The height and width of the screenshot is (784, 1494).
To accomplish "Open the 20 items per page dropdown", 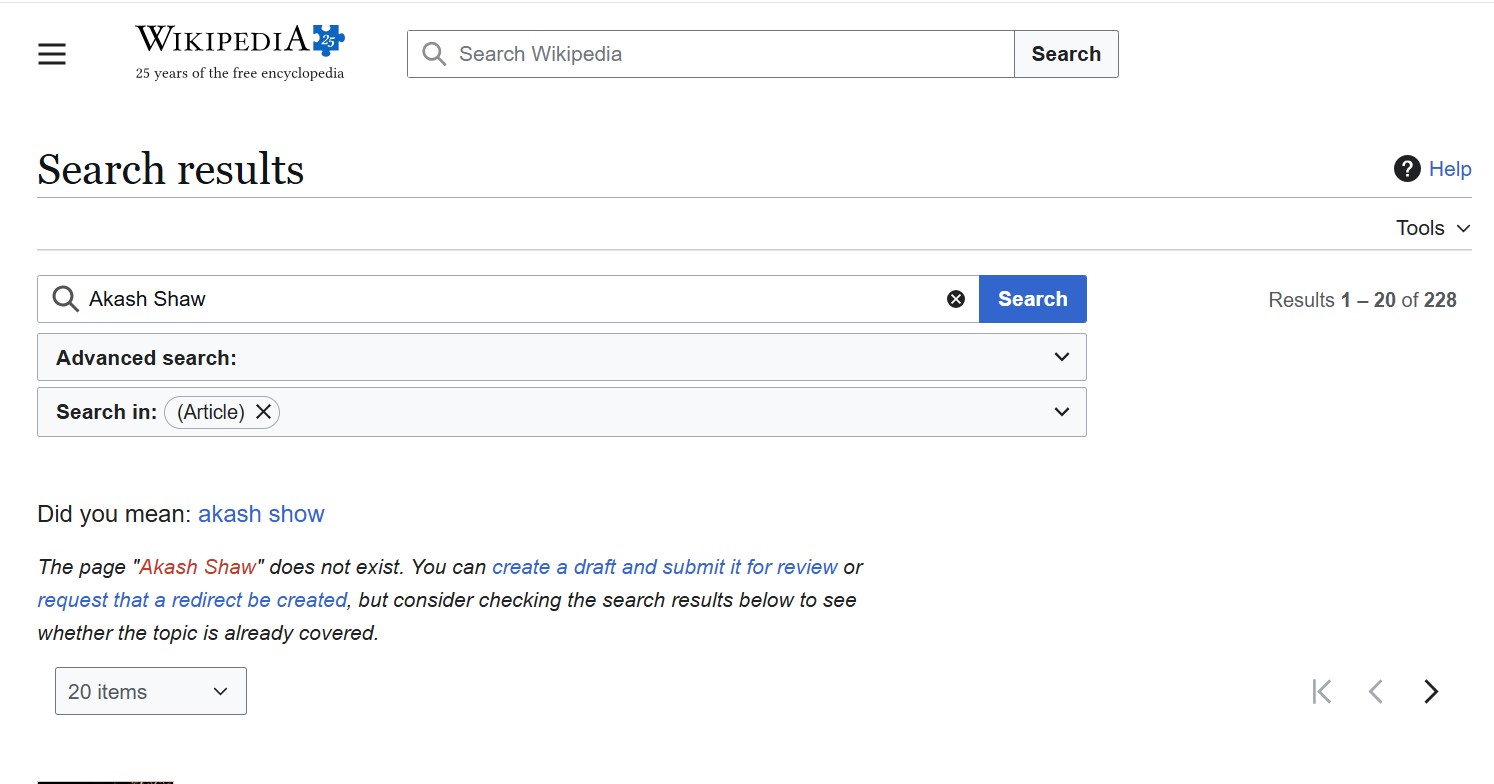I will click(150, 691).
